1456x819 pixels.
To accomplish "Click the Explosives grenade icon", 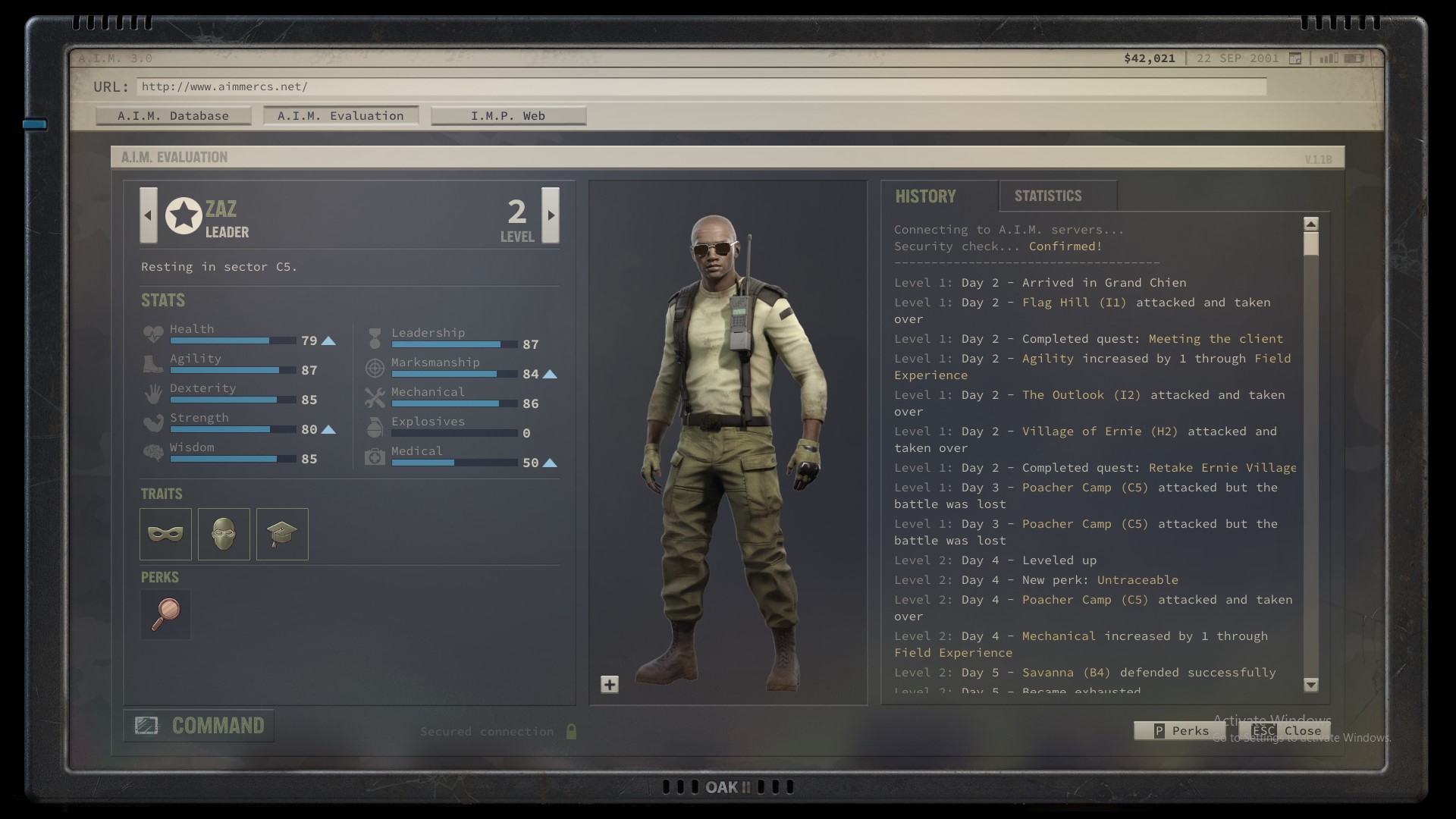I will pos(375,427).
